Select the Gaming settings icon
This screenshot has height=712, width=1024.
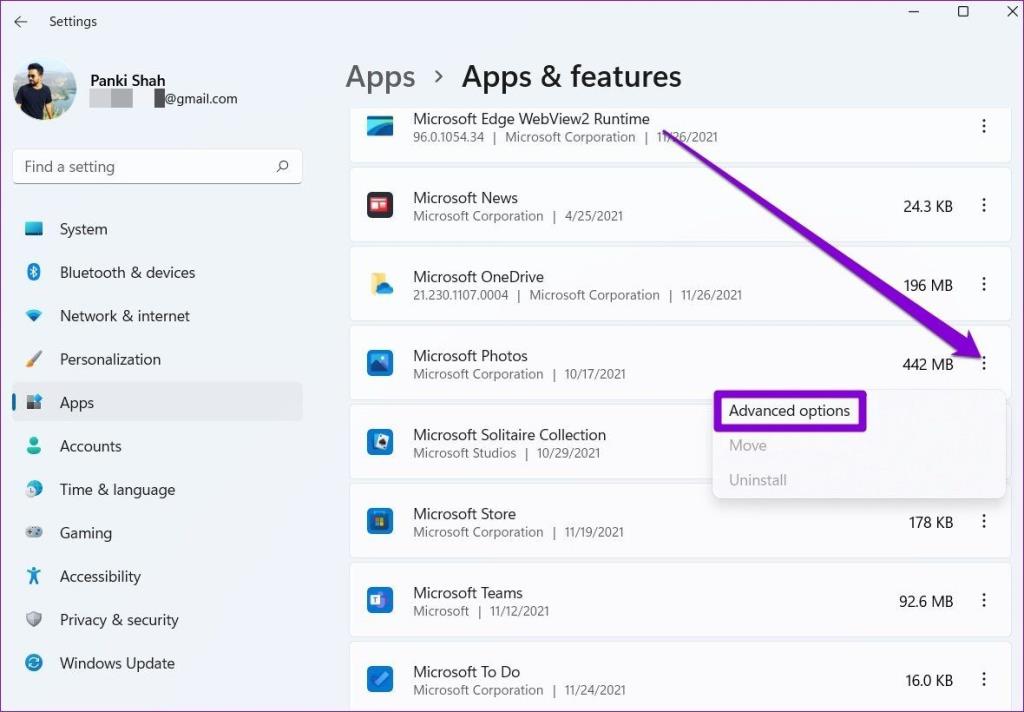[33, 533]
